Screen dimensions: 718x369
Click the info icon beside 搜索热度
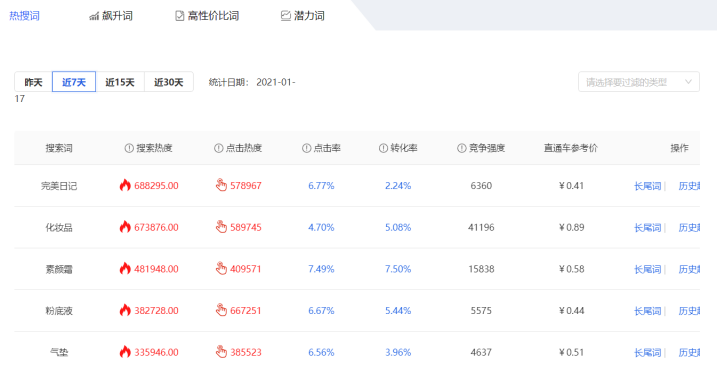(129, 148)
